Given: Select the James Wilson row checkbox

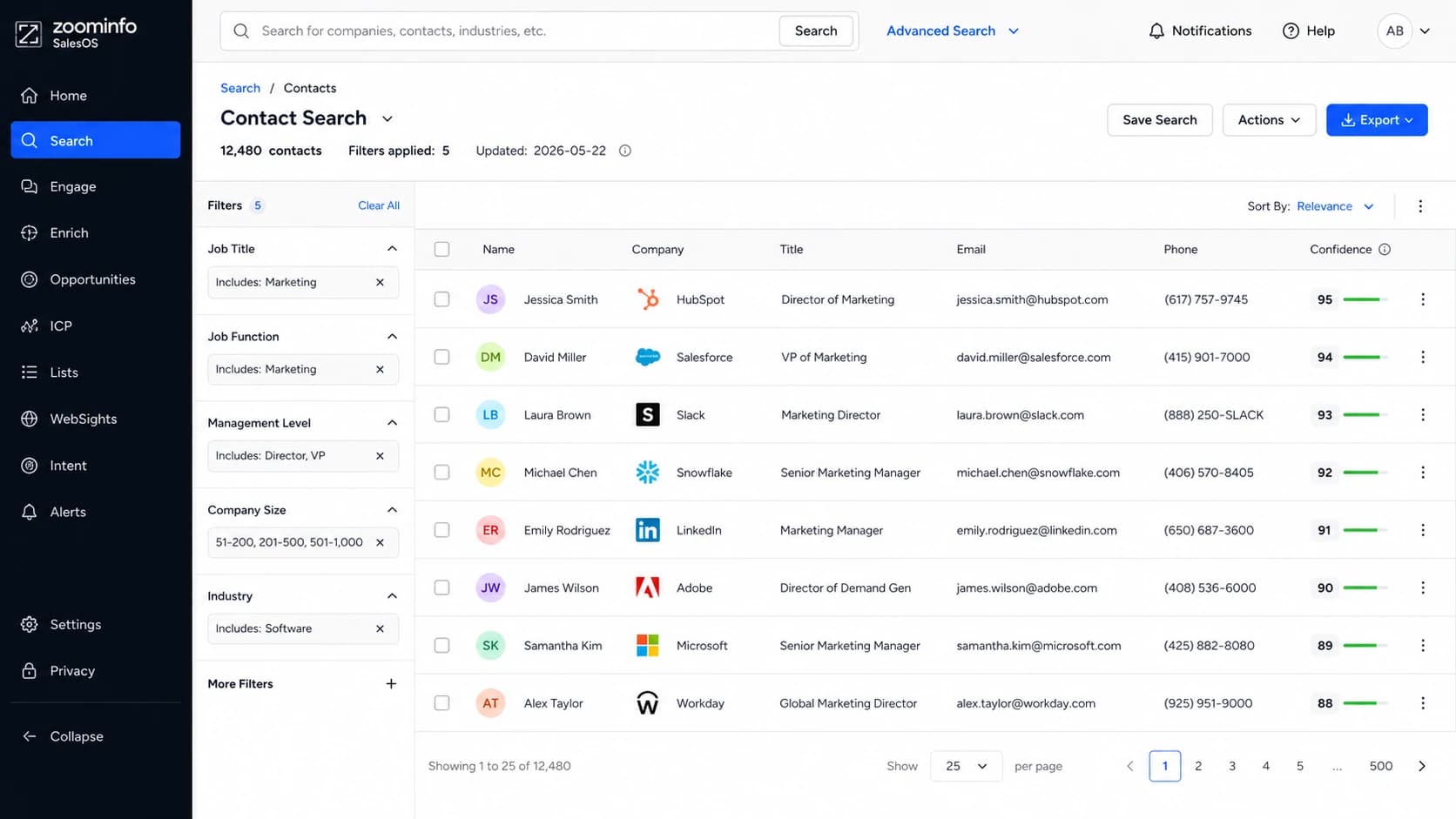Looking at the screenshot, I should tap(442, 587).
